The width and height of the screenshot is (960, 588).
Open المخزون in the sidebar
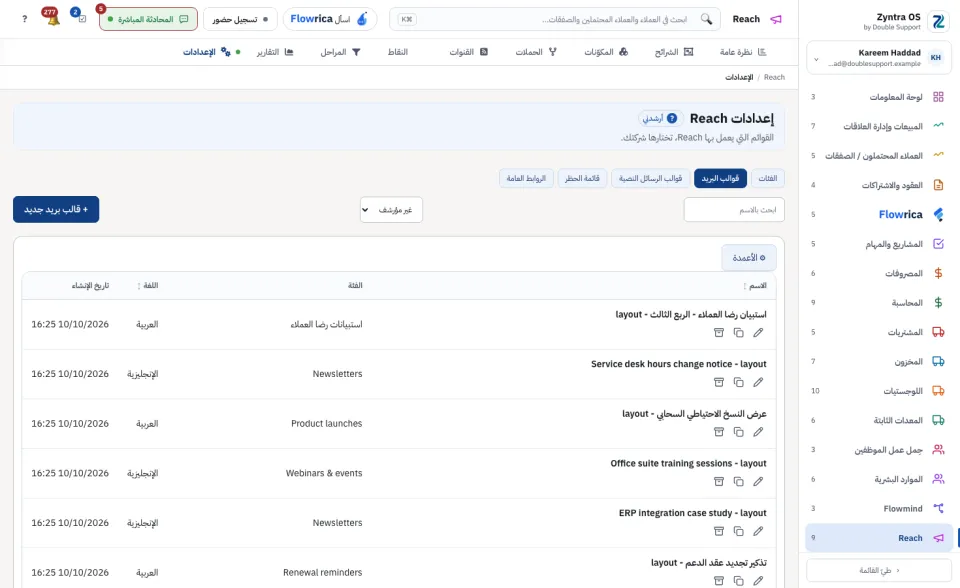(x=878, y=361)
